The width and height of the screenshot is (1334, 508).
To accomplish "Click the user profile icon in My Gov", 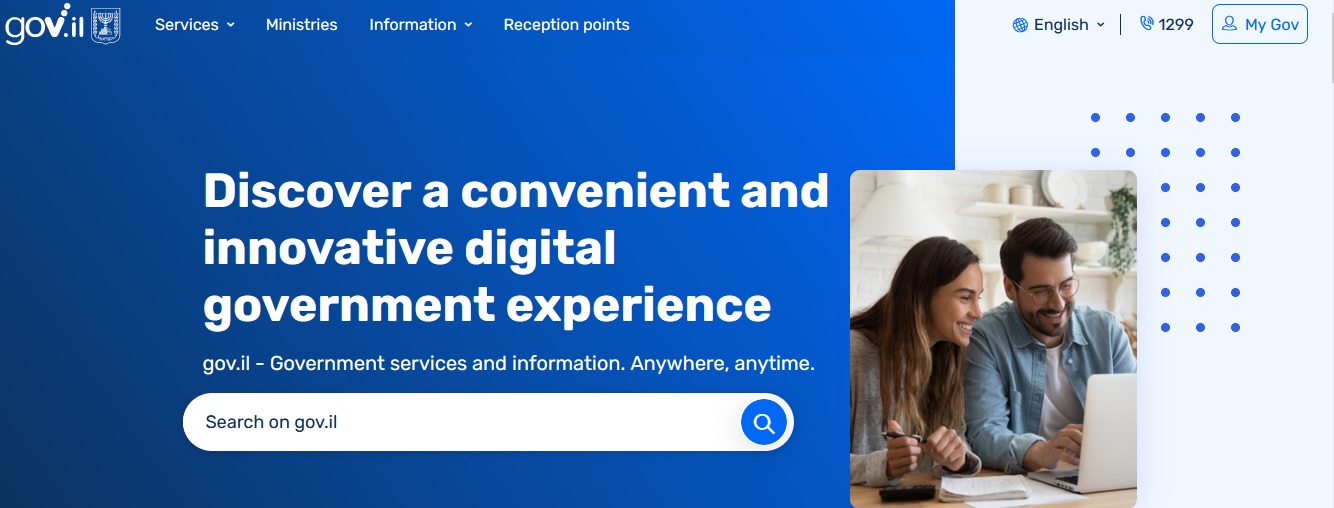I will click(1229, 24).
